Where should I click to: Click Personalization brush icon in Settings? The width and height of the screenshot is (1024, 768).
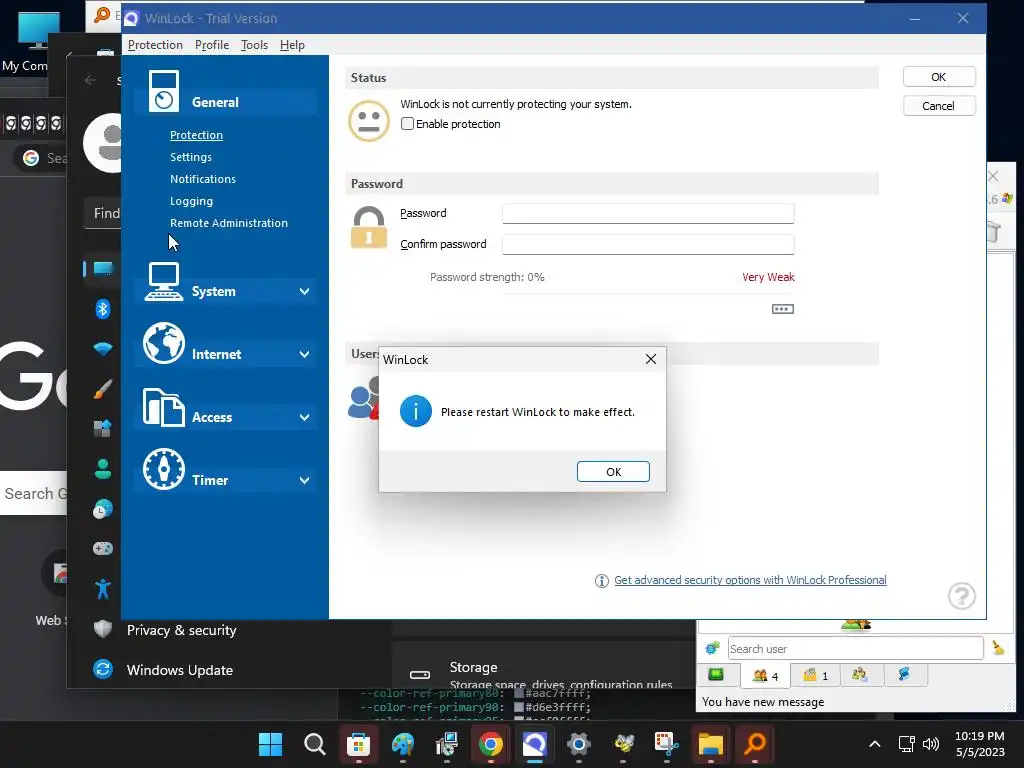click(103, 389)
